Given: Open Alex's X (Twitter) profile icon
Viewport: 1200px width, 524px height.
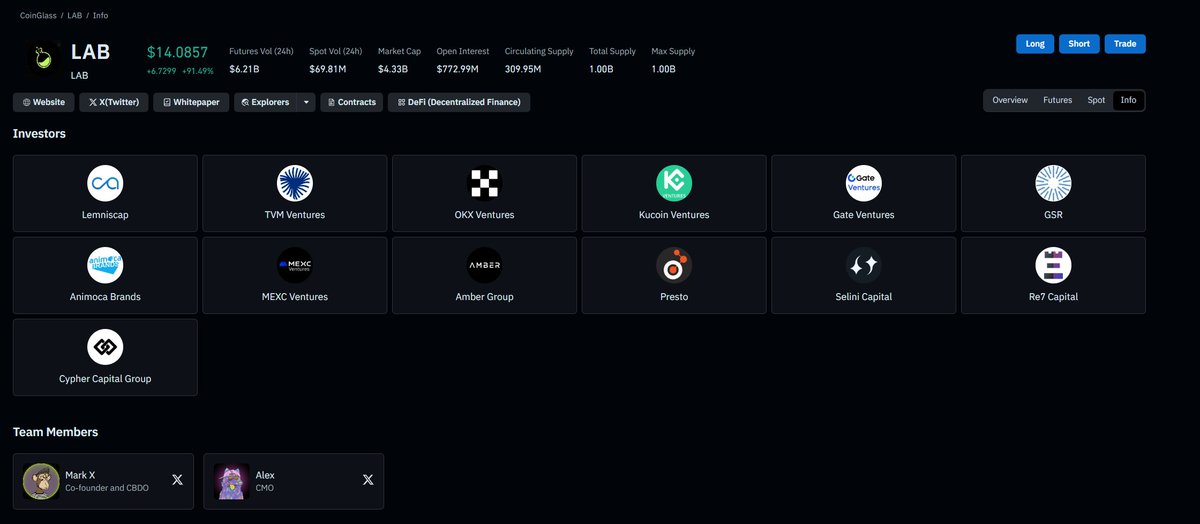Looking at the screenshot, I should click(x=367, y=480).
